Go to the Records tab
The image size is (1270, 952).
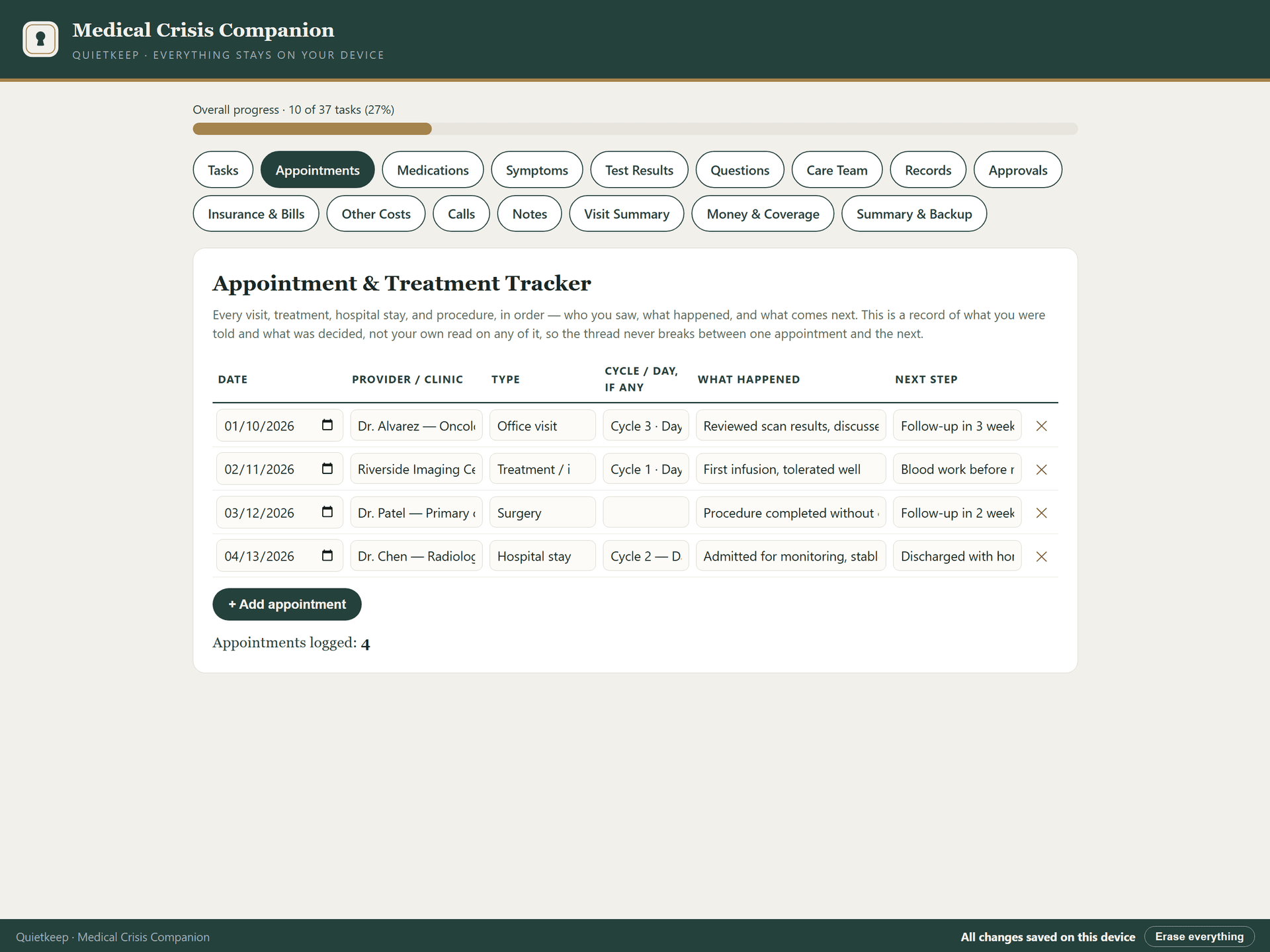[x=928, y=170]
